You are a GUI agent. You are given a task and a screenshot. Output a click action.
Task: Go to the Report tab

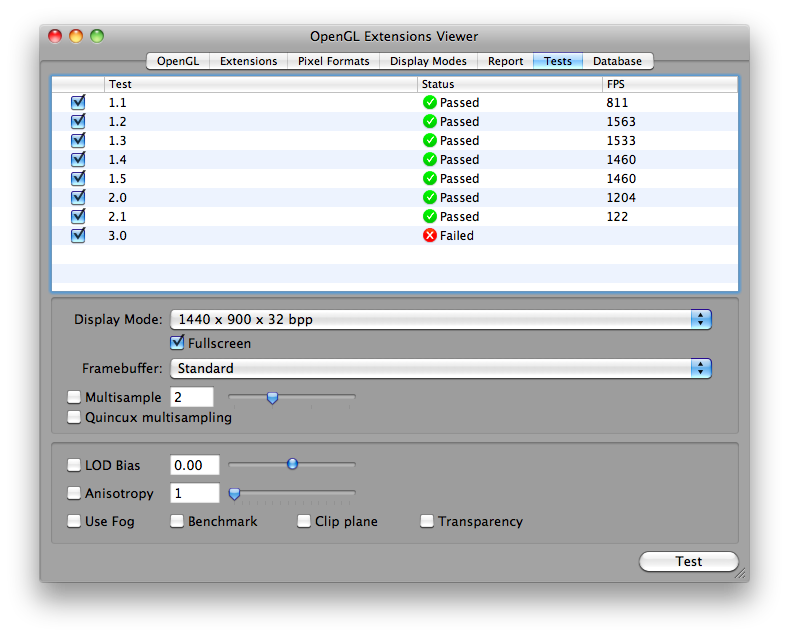pyautogui.click(x=505, y=61)
